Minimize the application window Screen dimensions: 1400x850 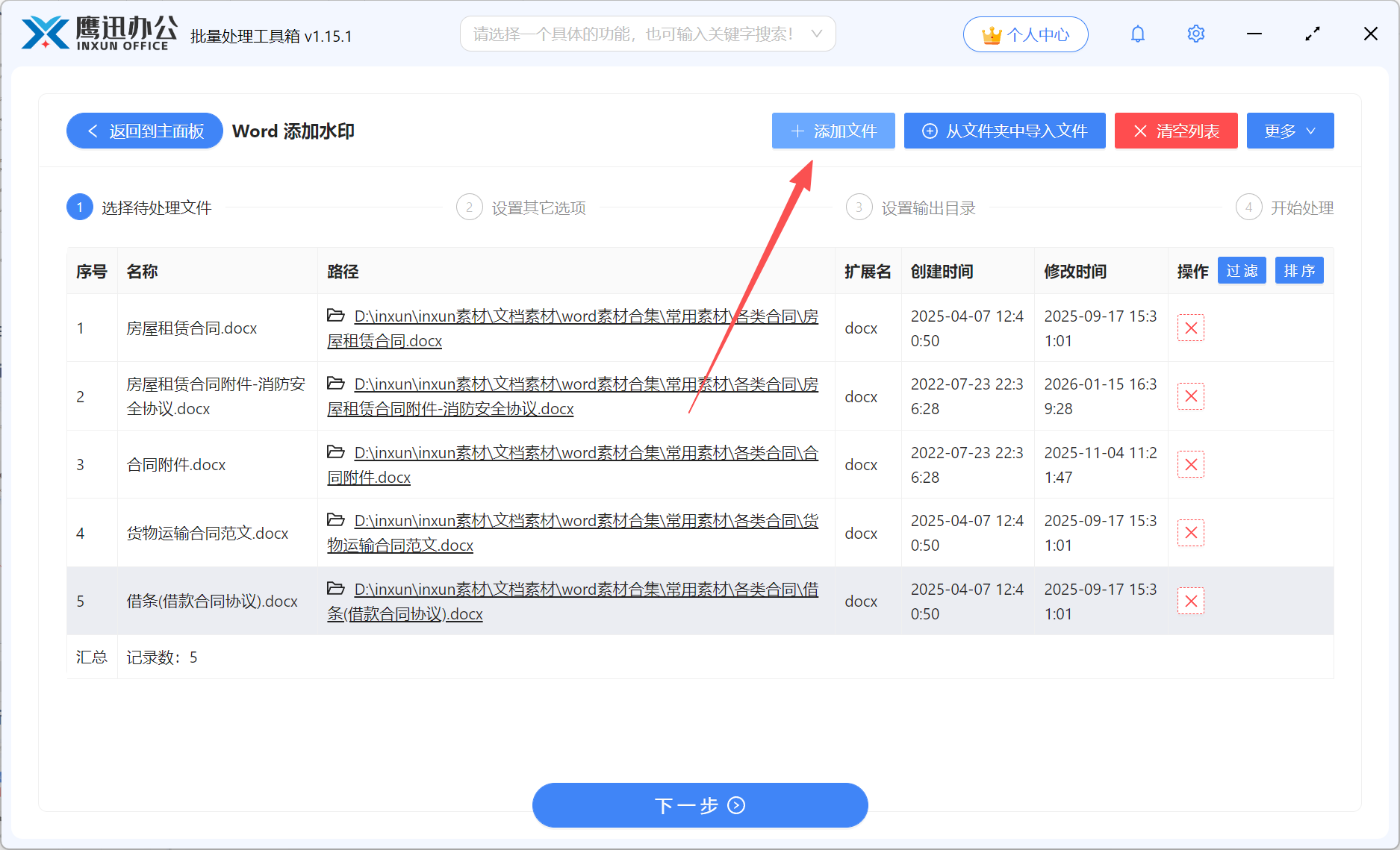coord(1254,34)
